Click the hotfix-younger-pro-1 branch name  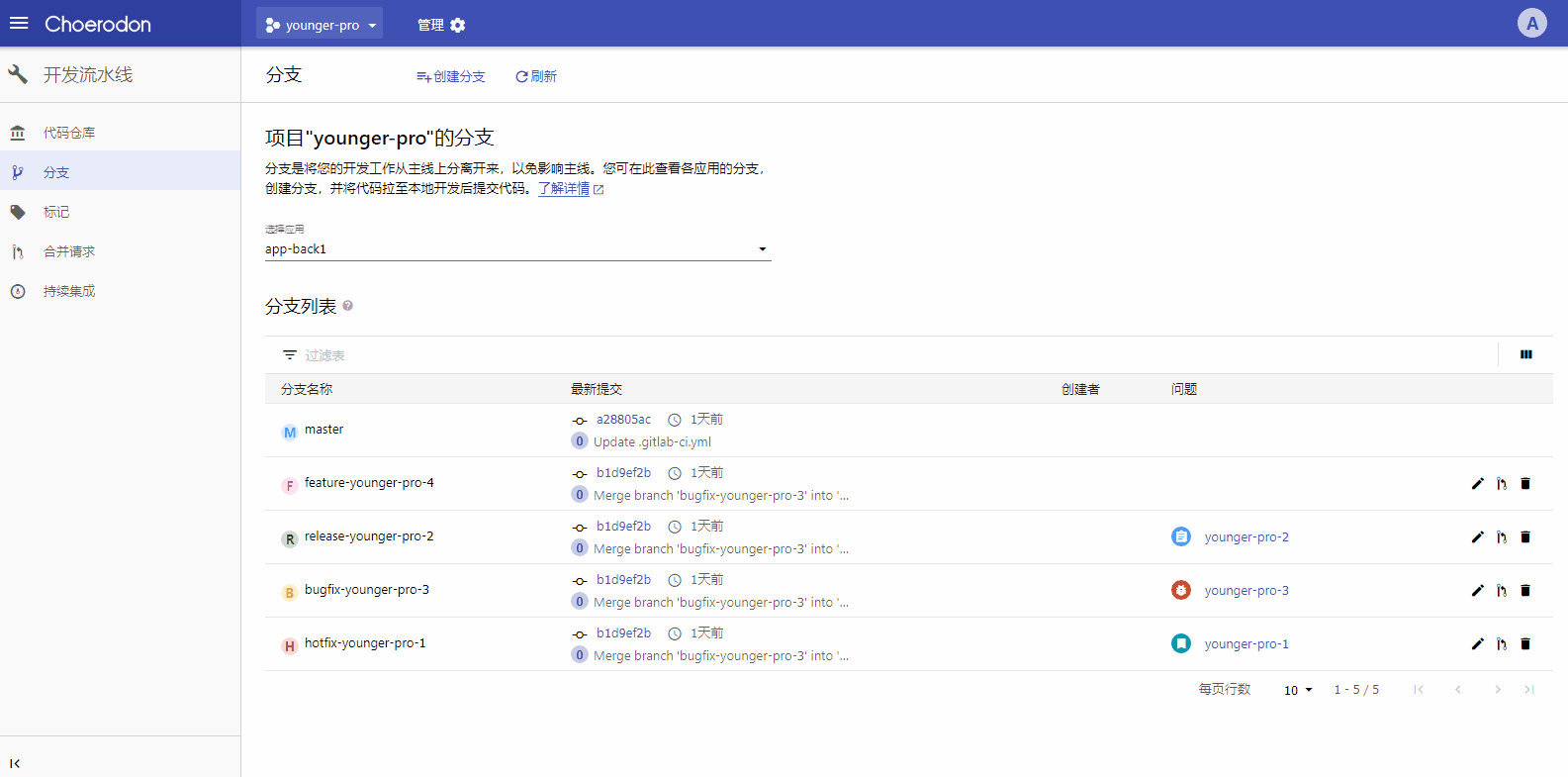tap(365, 643)
